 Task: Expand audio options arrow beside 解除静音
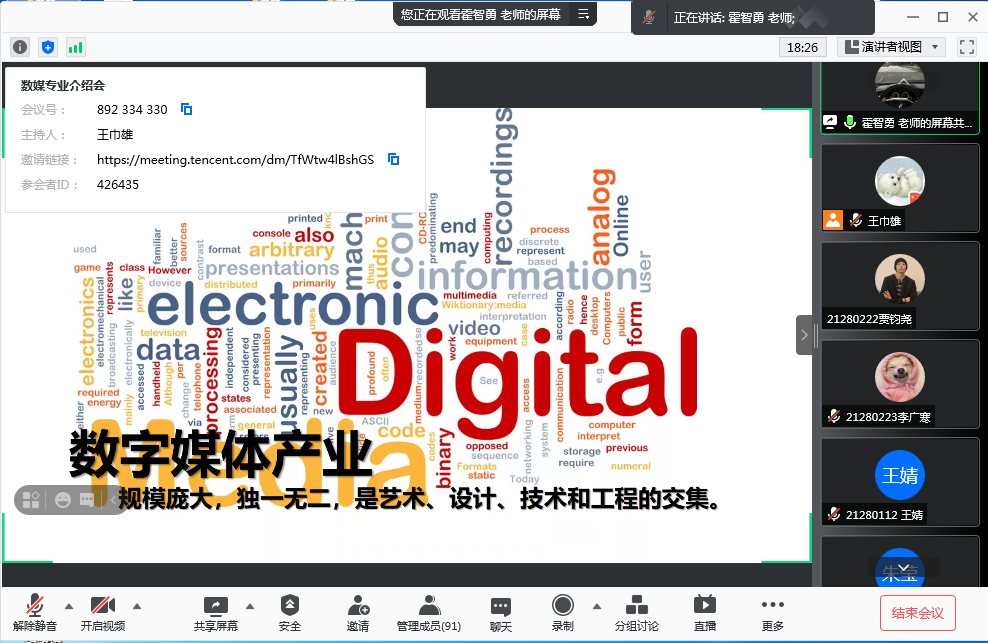click(x=69, y=606)
